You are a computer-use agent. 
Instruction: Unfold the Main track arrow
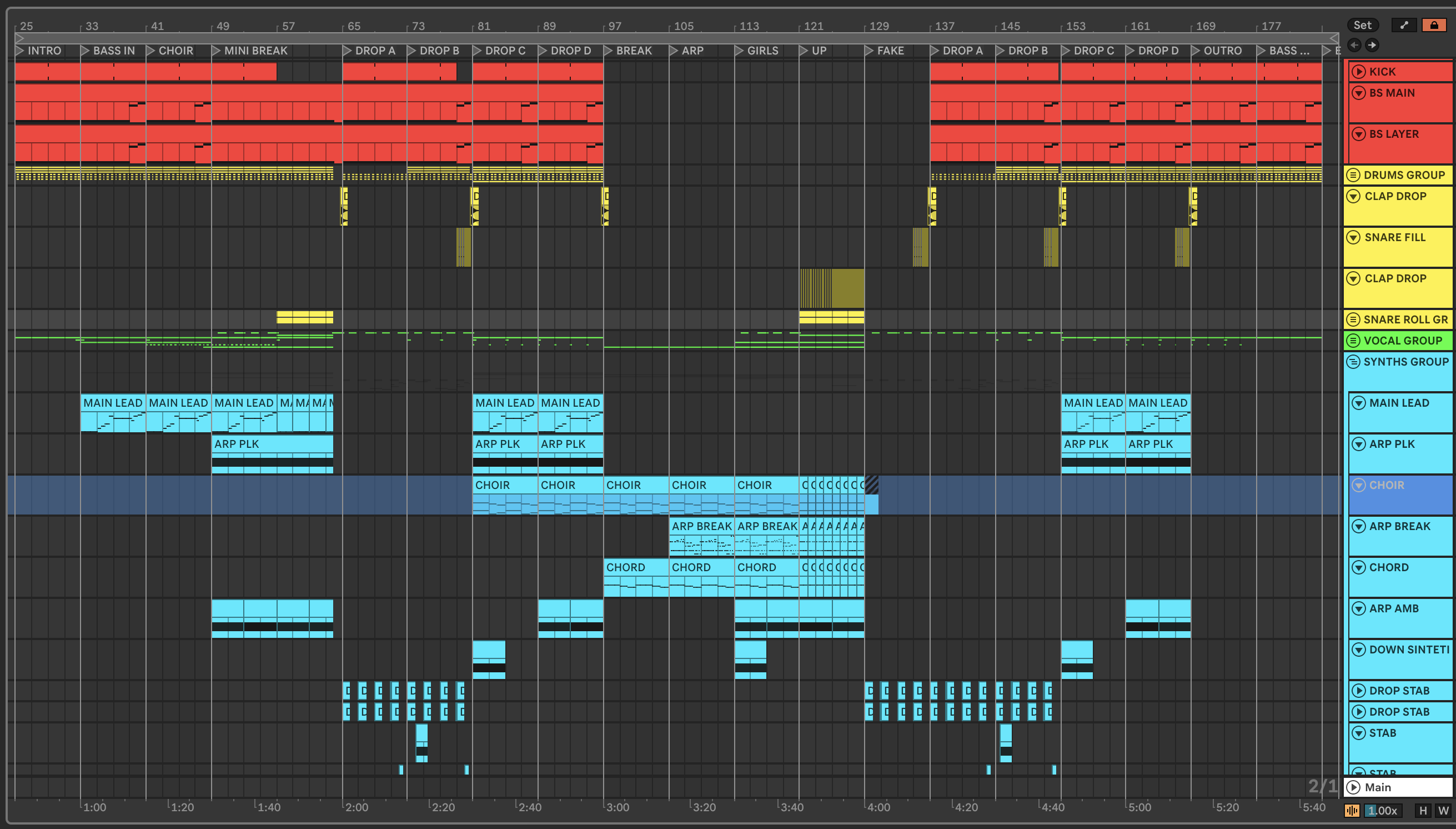click(1354, 787)
